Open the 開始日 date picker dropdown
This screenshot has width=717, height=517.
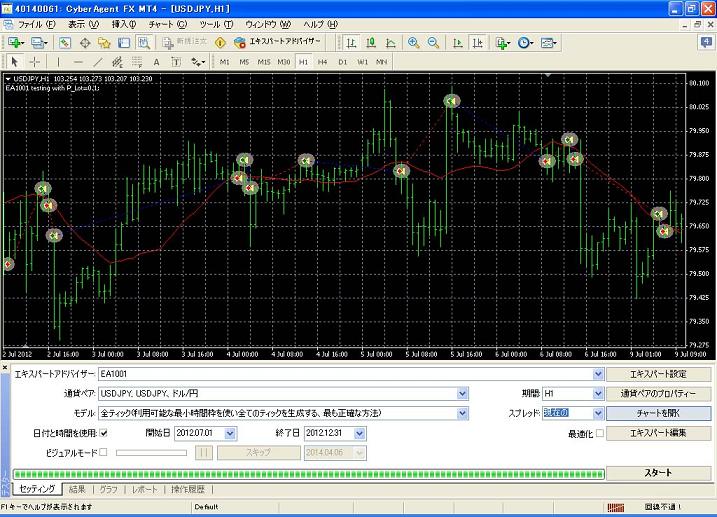coord(230,433)
